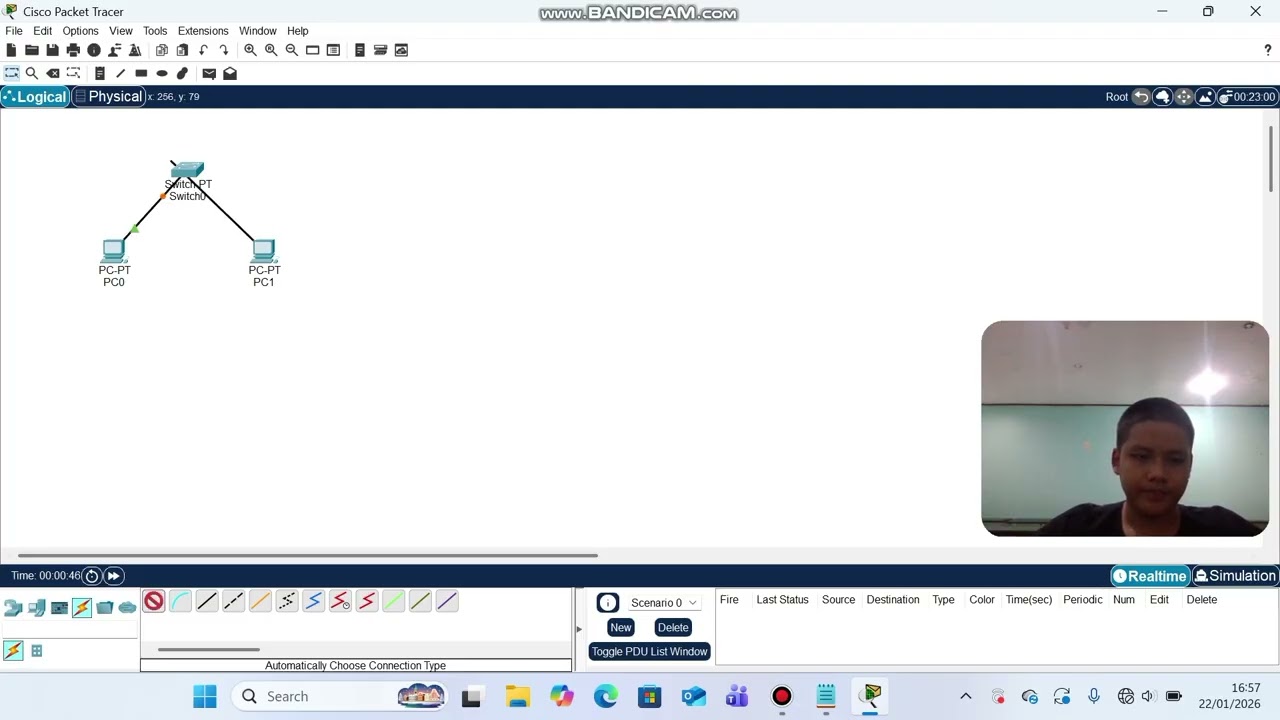
Task: Add a Simple PDU envelope
Action: click(209, 73)
